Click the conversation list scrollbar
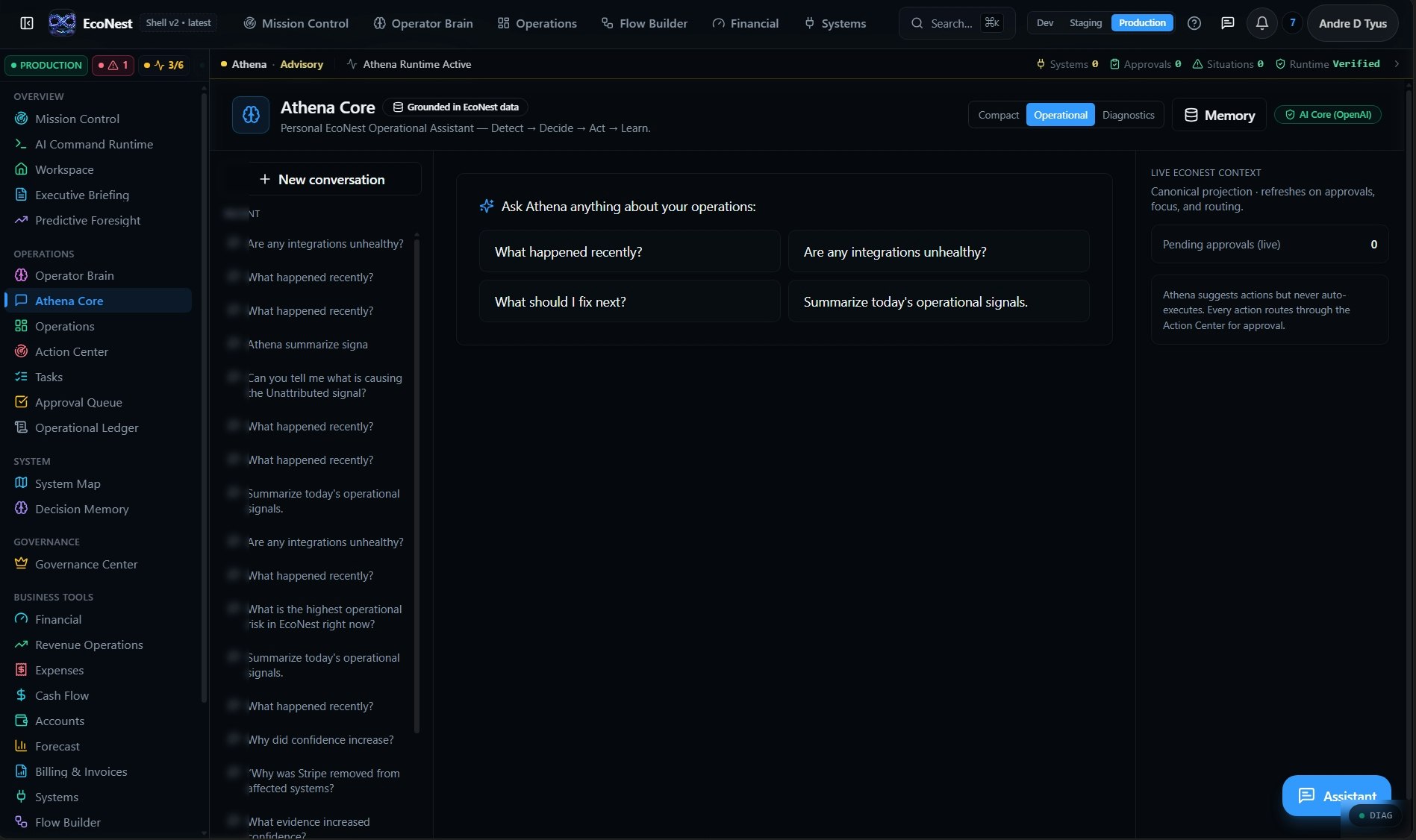This screenshot has height=840, width=1416. point(417,485)
